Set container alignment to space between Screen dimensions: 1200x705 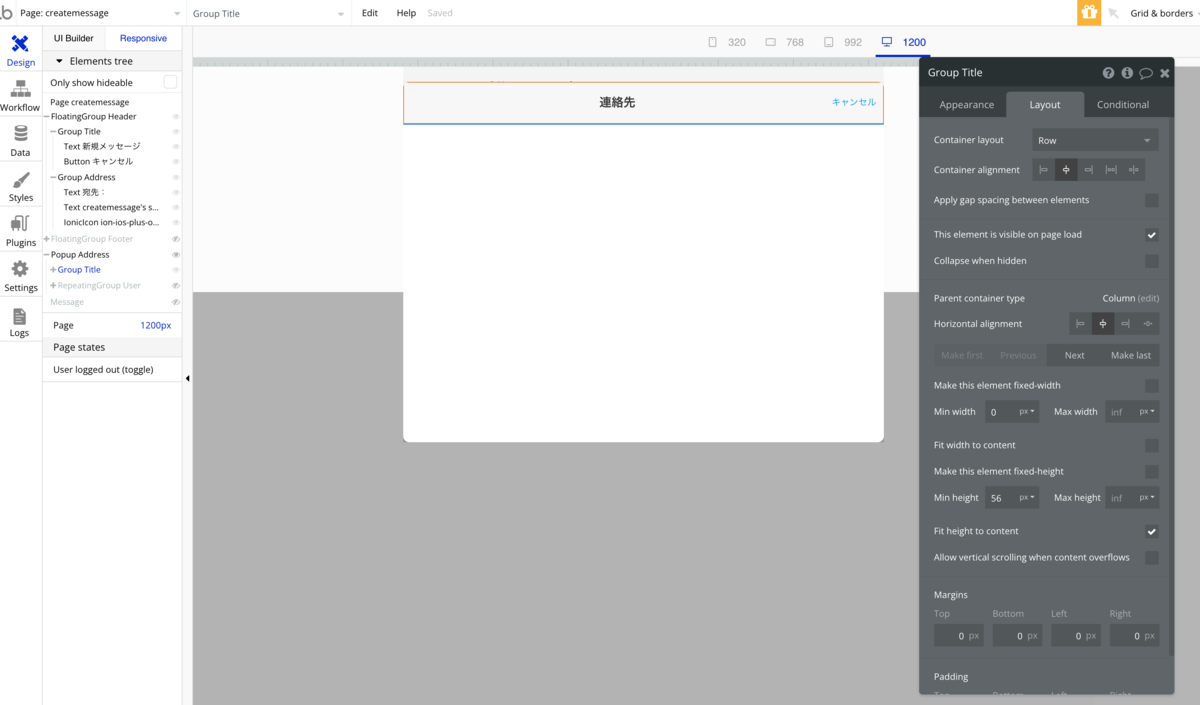1111,170
